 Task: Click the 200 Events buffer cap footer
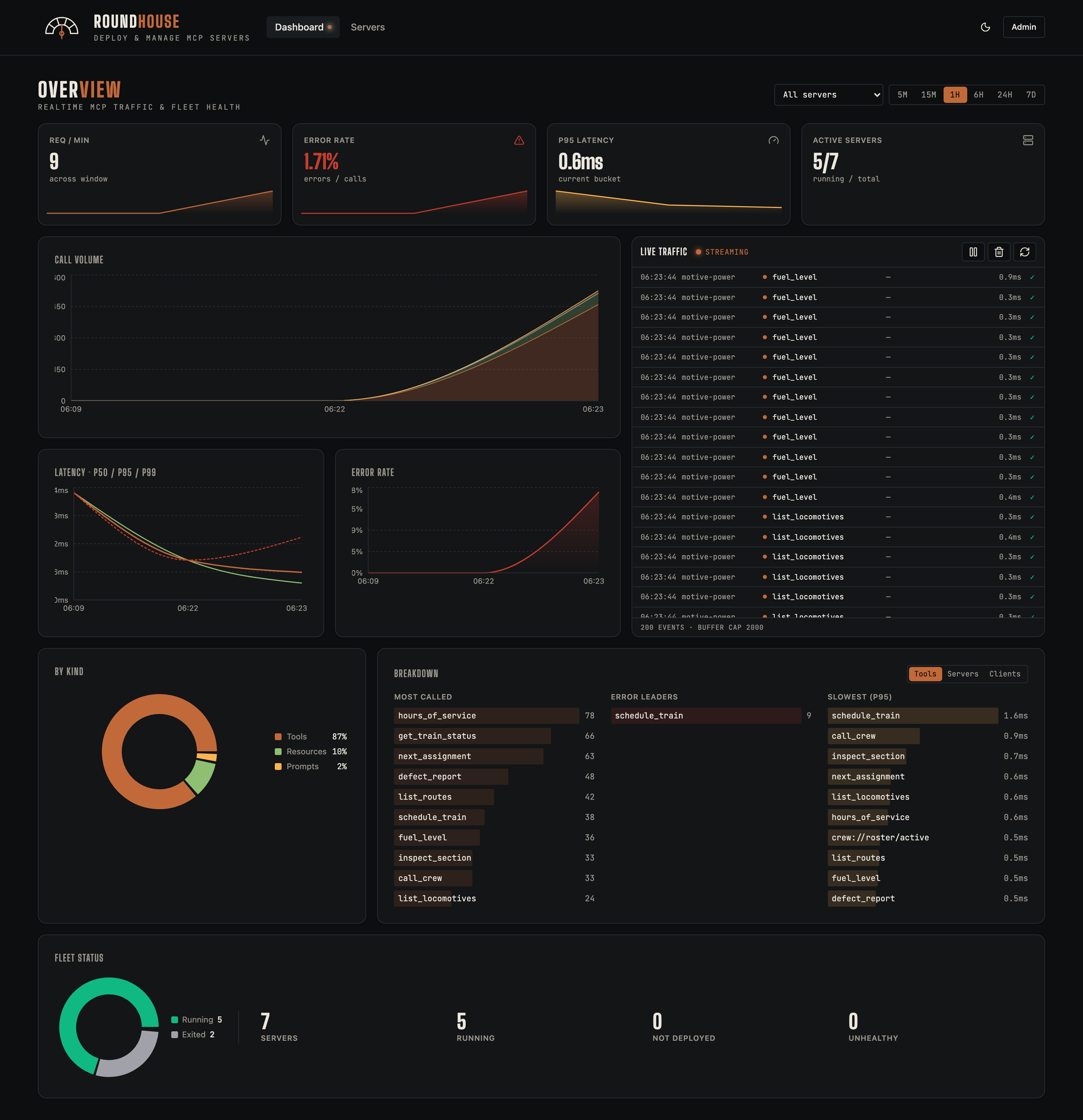(x=702, y=627)
